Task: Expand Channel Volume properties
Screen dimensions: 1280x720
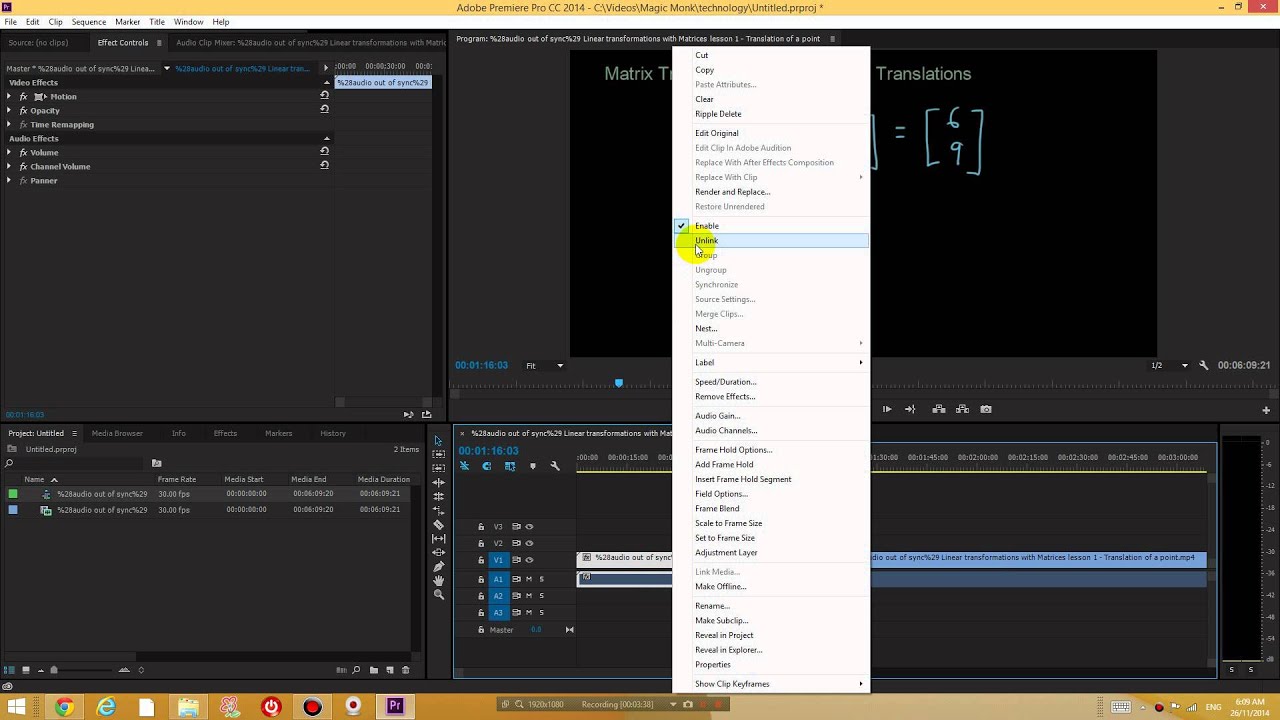Action: 9,166
